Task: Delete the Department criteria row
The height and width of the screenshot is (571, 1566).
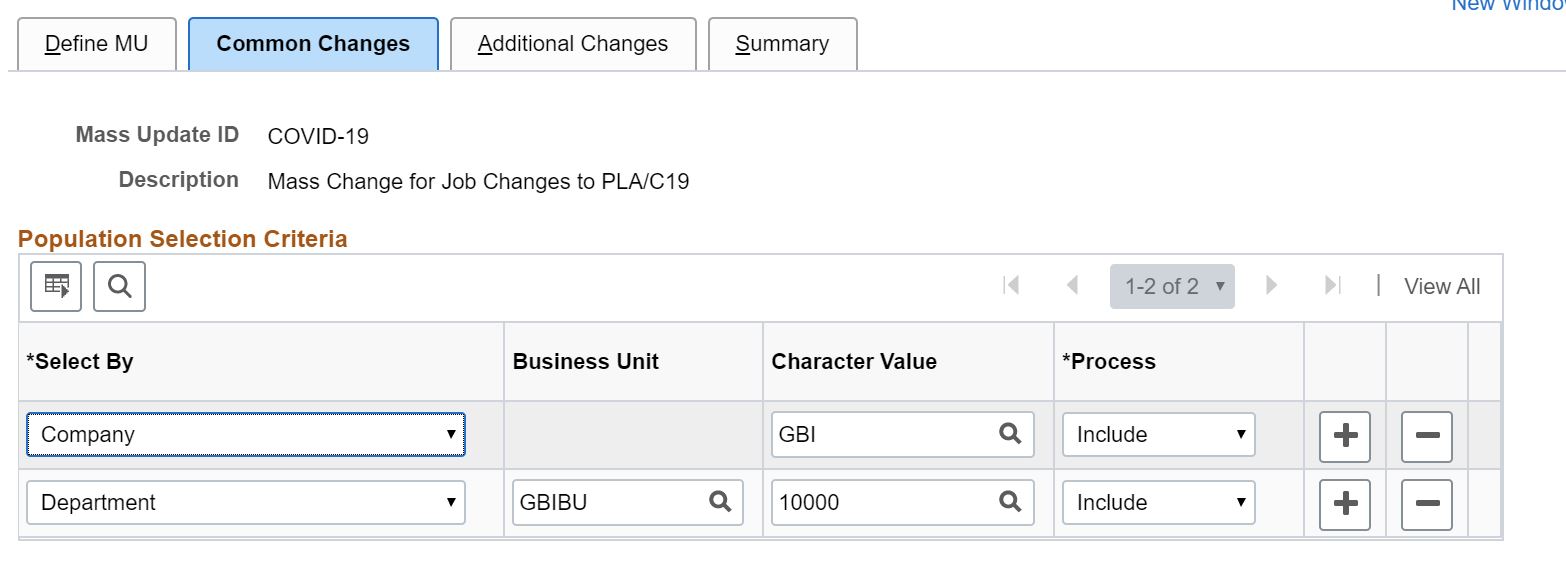Action: tap(1427, 504)
